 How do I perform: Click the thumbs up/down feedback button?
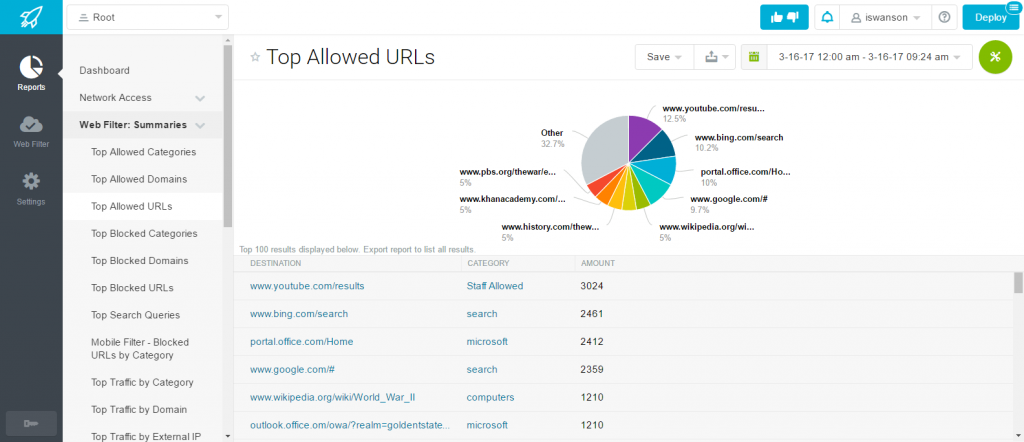[784, 18]
